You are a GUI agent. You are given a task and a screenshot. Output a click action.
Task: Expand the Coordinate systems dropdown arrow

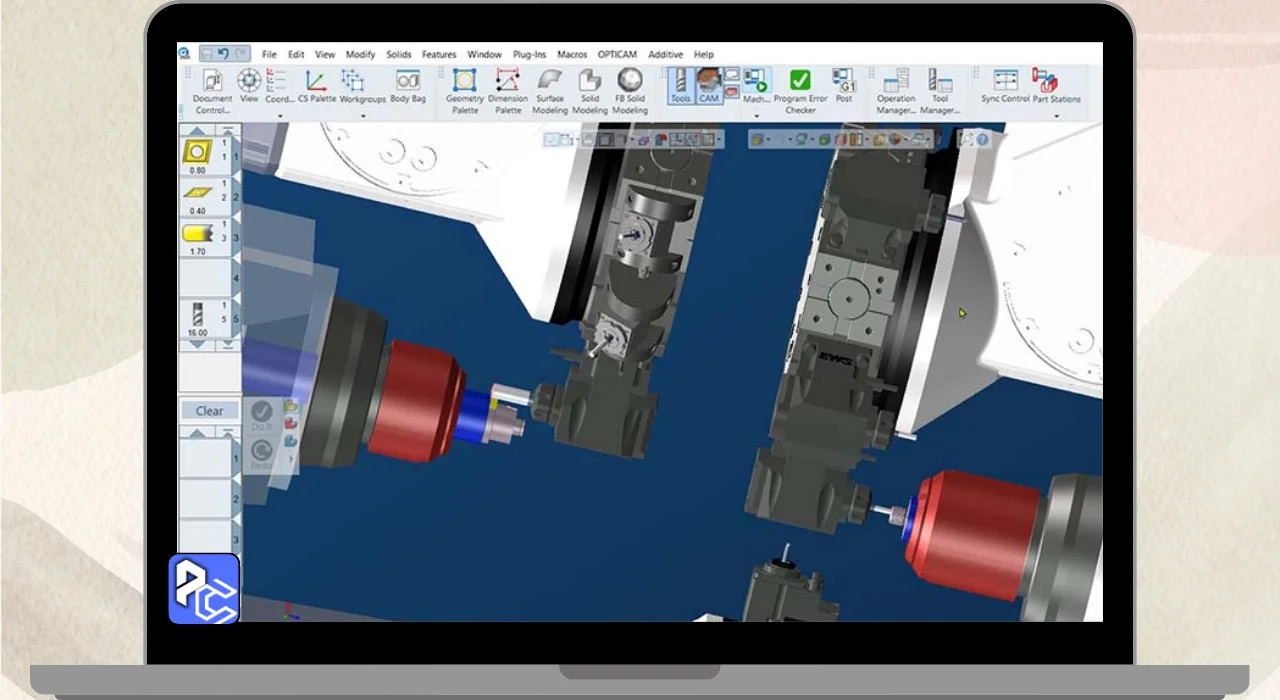coord(280,116)
